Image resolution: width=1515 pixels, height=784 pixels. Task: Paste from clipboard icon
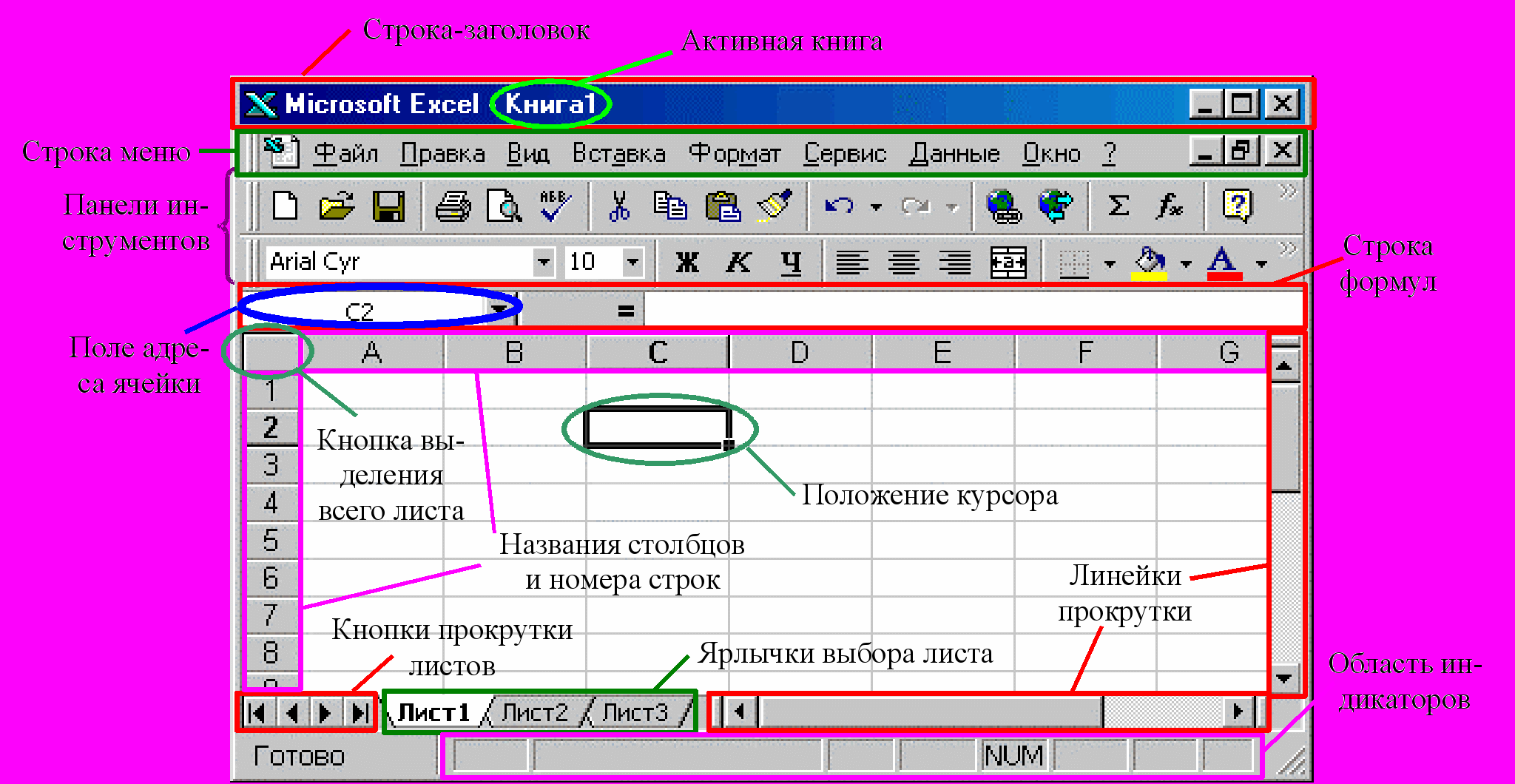coord(723,206)
